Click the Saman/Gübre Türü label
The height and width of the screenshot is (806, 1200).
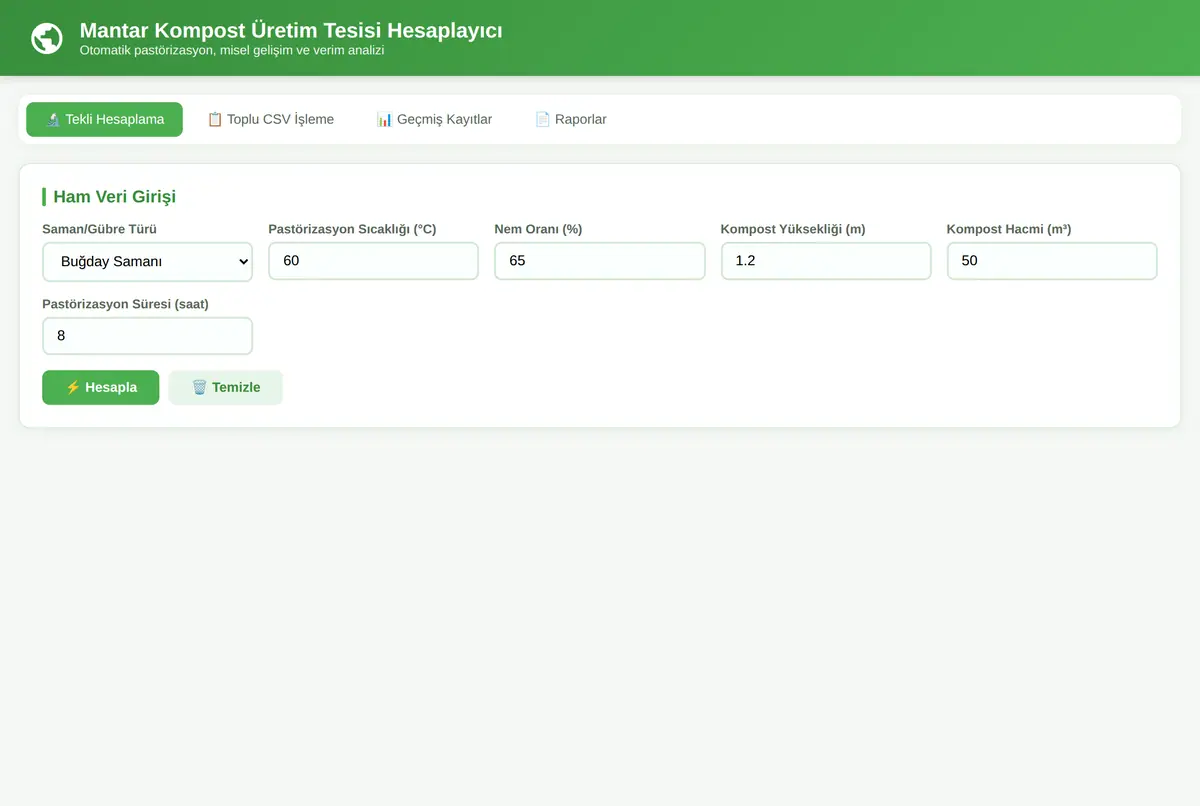(x=99, y=229)
